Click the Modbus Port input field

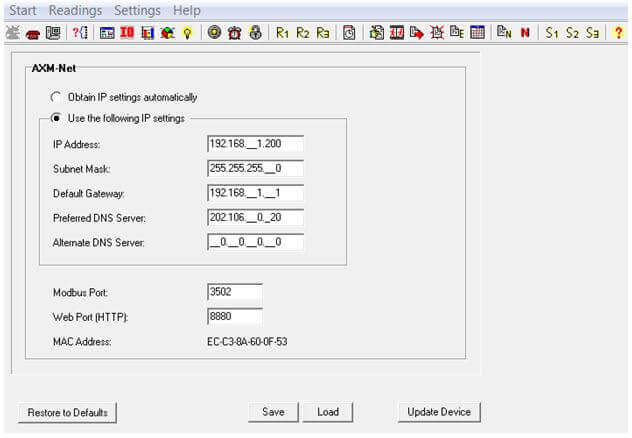point(234,291)
